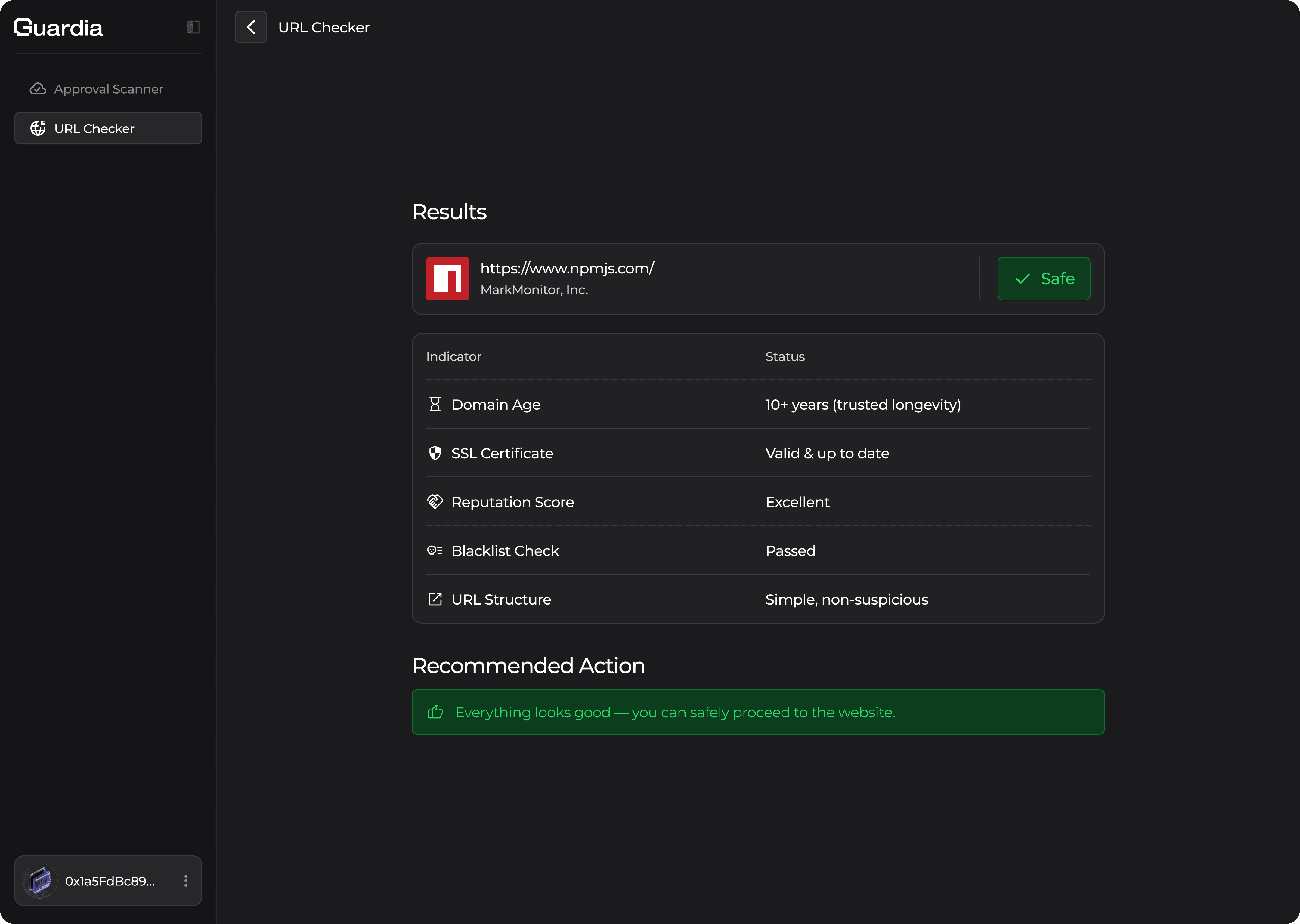
Task: Click the Domain Age hourglass icon
Action: click(x=435, y=405)
